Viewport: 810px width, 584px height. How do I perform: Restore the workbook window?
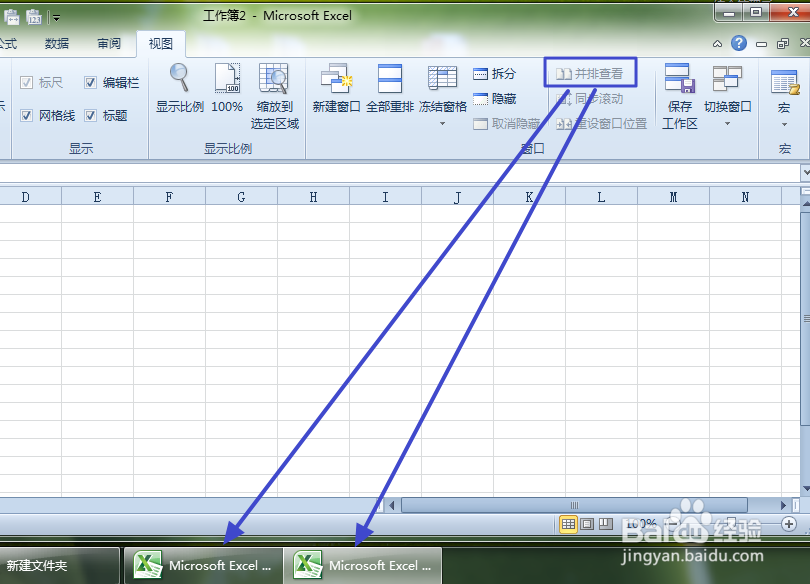pos(783,44)
